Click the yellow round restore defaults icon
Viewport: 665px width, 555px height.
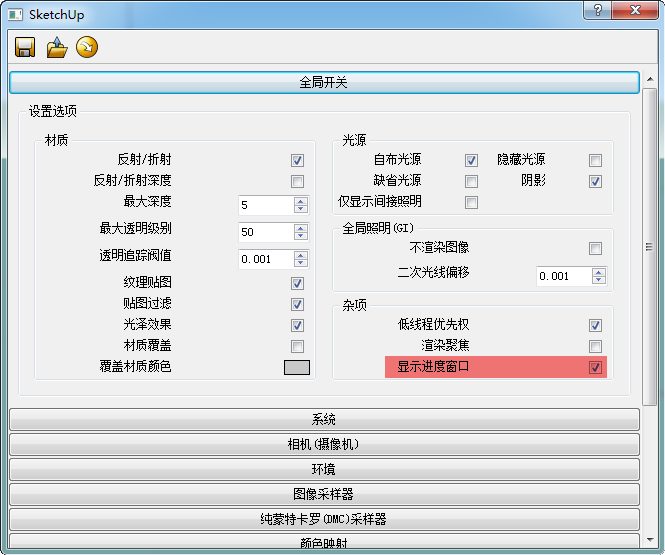87,47
